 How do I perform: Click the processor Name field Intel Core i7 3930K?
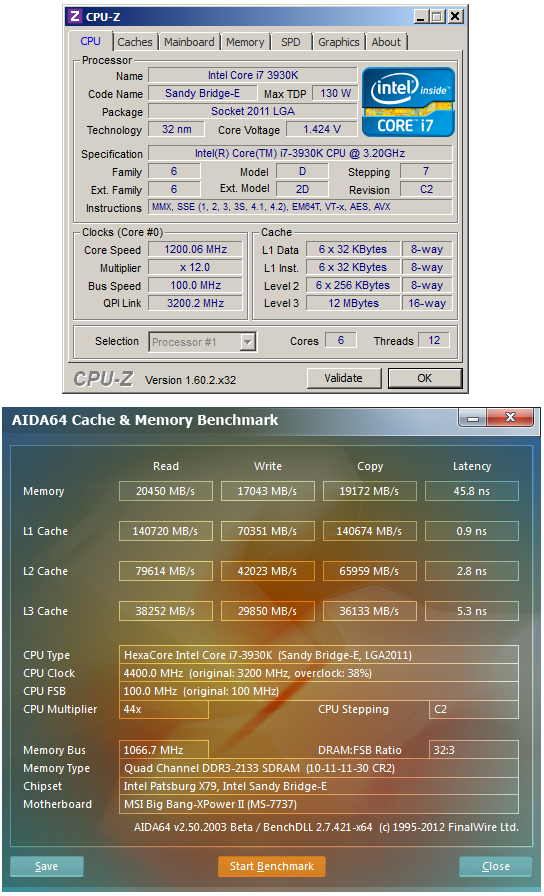coord(253,75)
